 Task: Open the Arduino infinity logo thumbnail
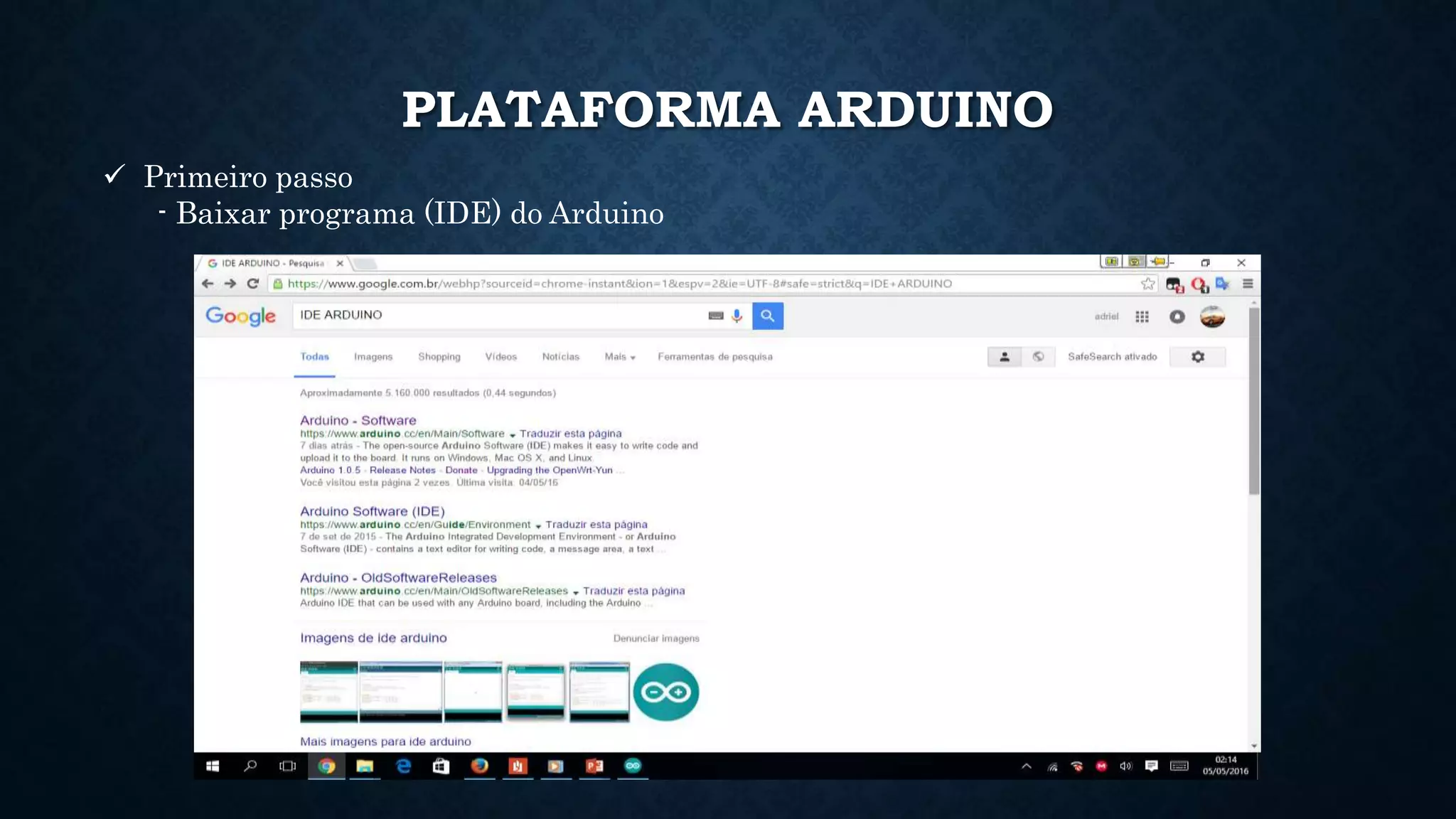pos(666,692)
